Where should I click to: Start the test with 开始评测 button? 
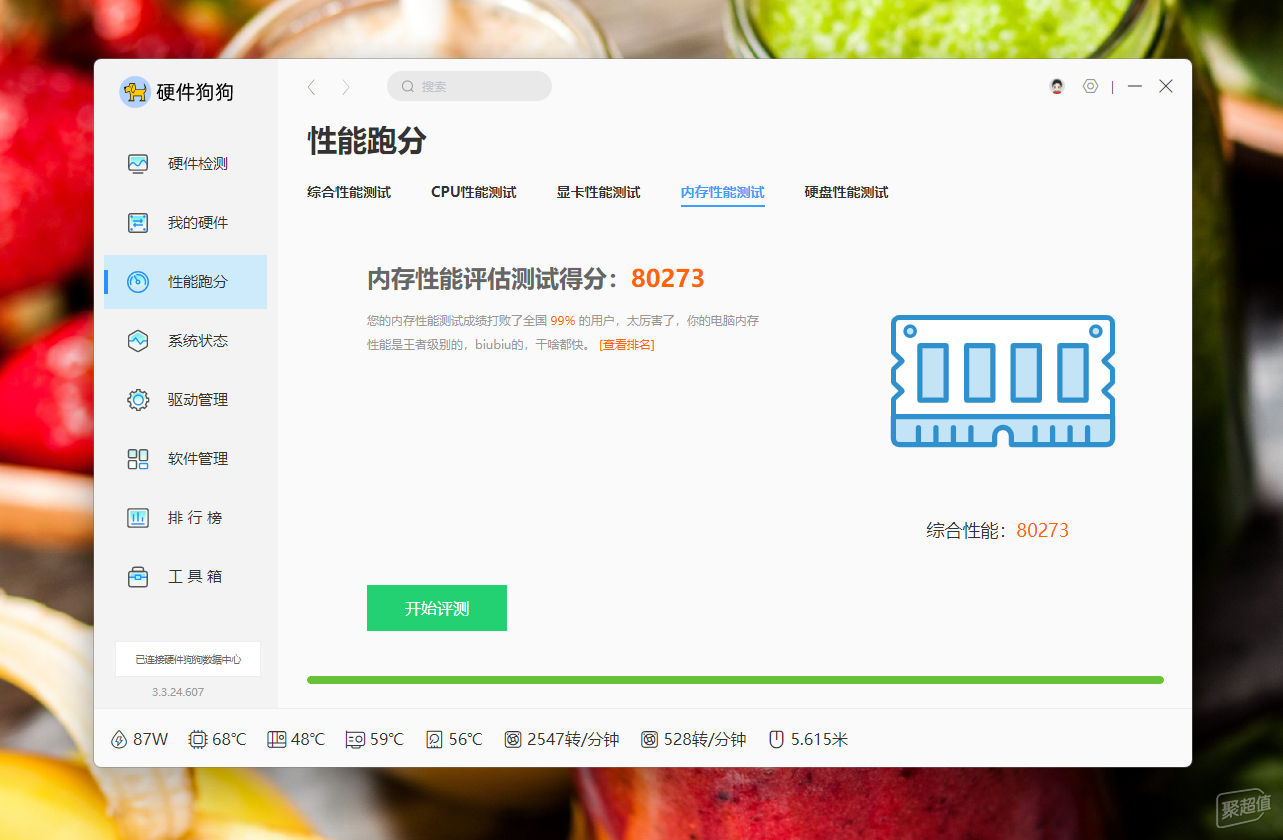[437, 608]
